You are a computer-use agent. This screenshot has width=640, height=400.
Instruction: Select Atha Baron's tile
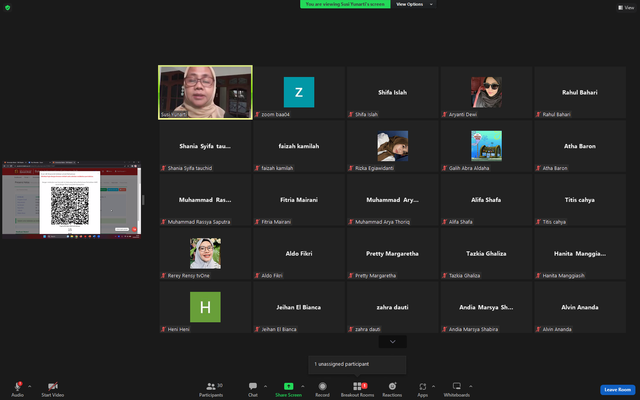(x=580, y=146)
